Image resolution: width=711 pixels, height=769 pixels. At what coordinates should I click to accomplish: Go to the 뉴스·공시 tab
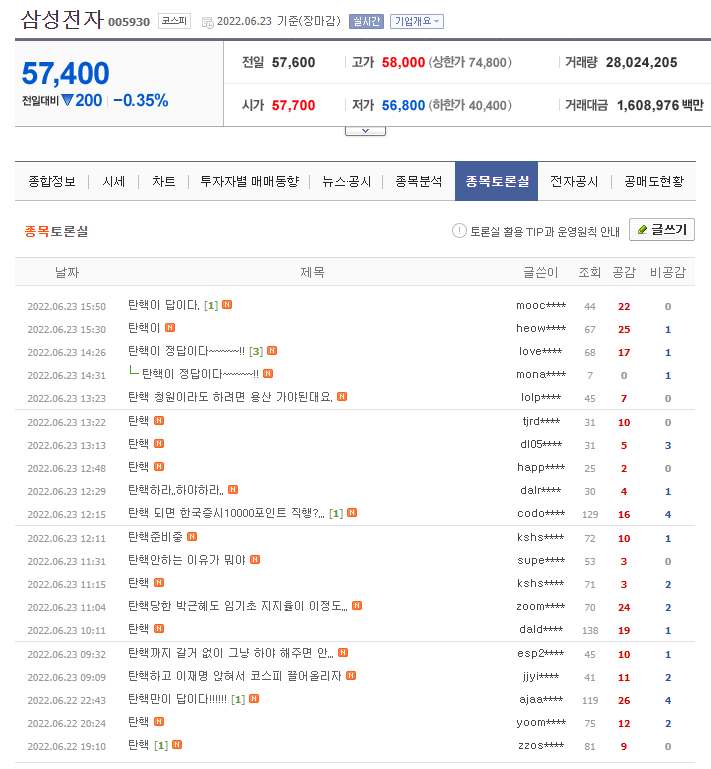click(346, 181)
